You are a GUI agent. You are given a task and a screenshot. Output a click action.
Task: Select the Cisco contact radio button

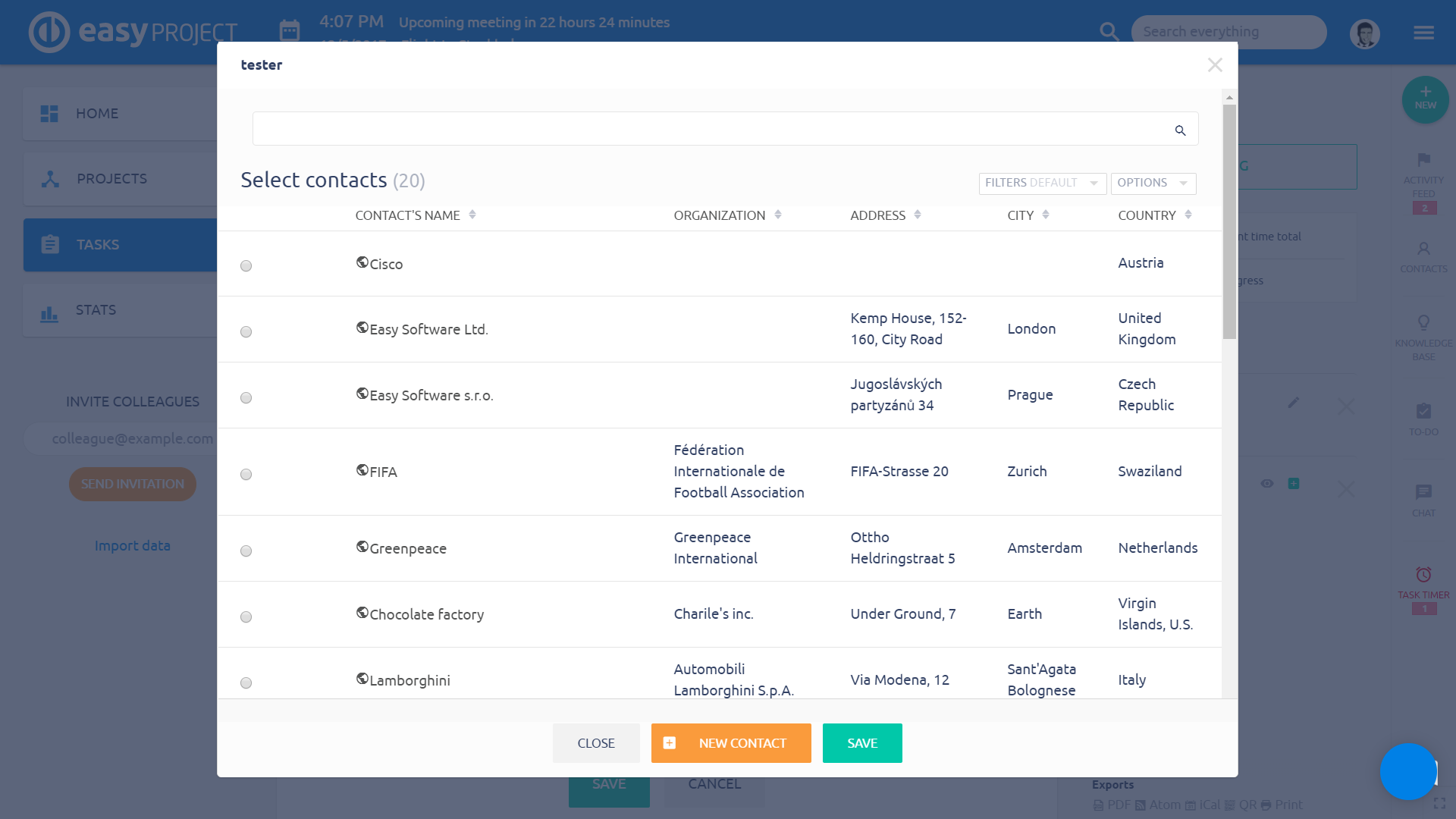click(246, 266)
